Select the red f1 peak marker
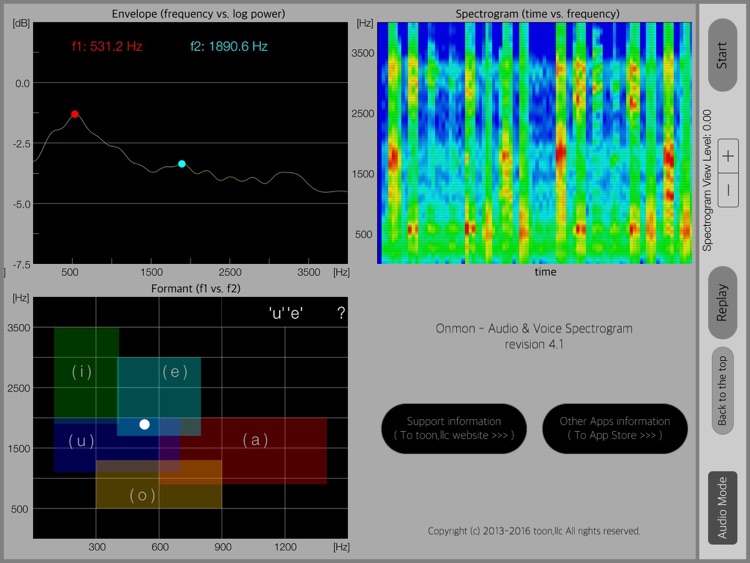 pyautogui.click(x=74, y=114)
